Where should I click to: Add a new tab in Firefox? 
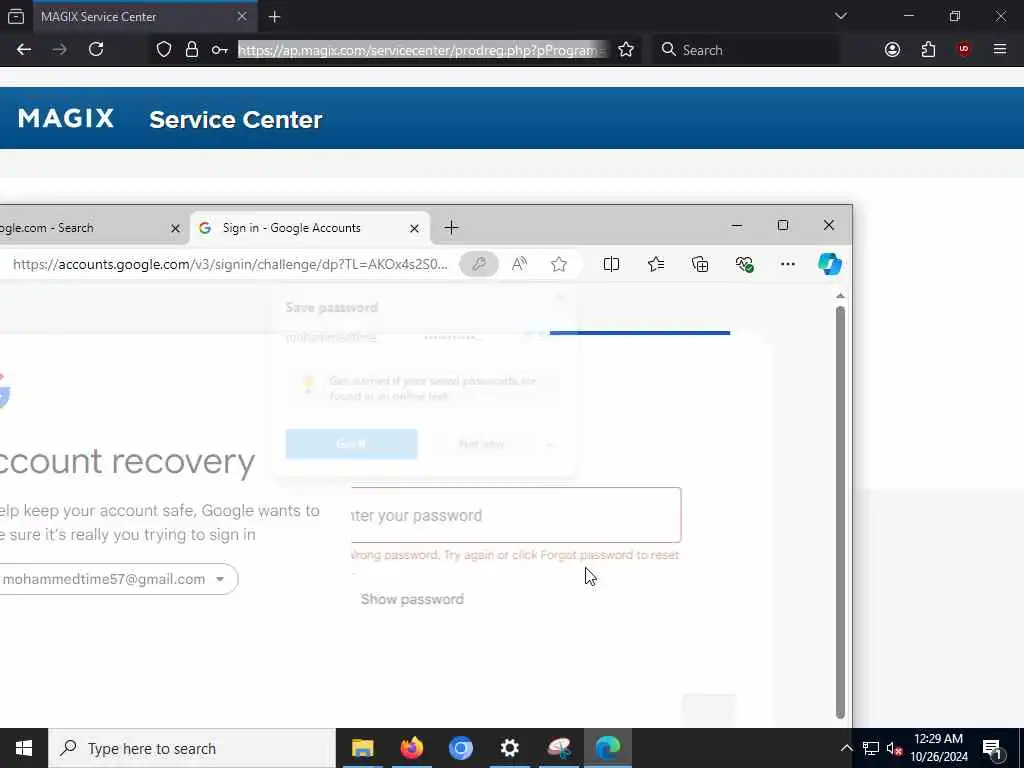point(274,17)
